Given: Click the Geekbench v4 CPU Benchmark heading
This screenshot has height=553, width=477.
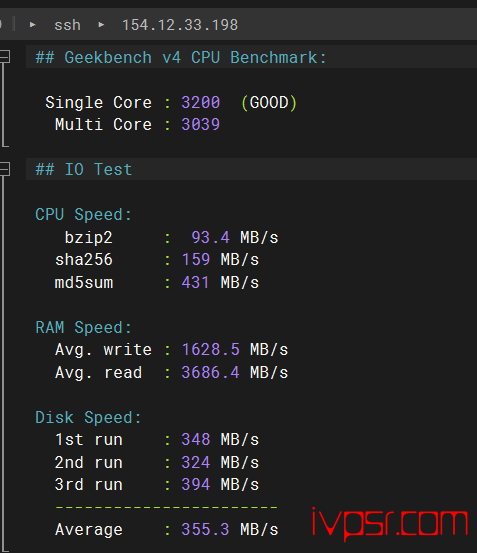Looking at the screenshot, I should (181, 57).
